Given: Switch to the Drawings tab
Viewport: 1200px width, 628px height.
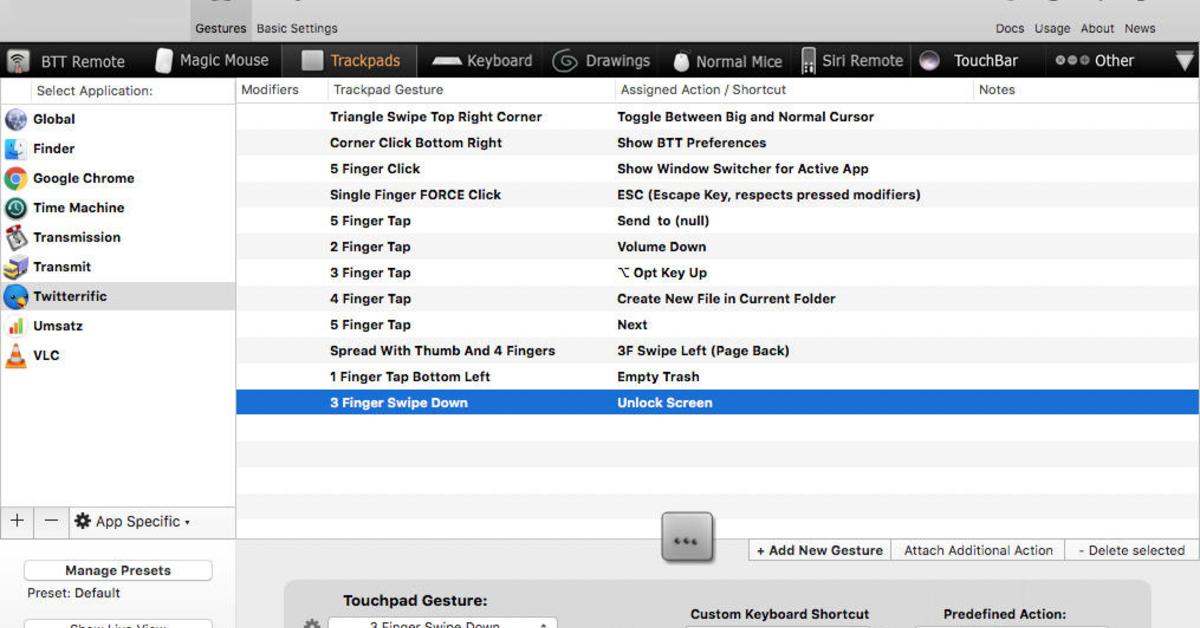Looking at the screenshot, I should [602, 61].
